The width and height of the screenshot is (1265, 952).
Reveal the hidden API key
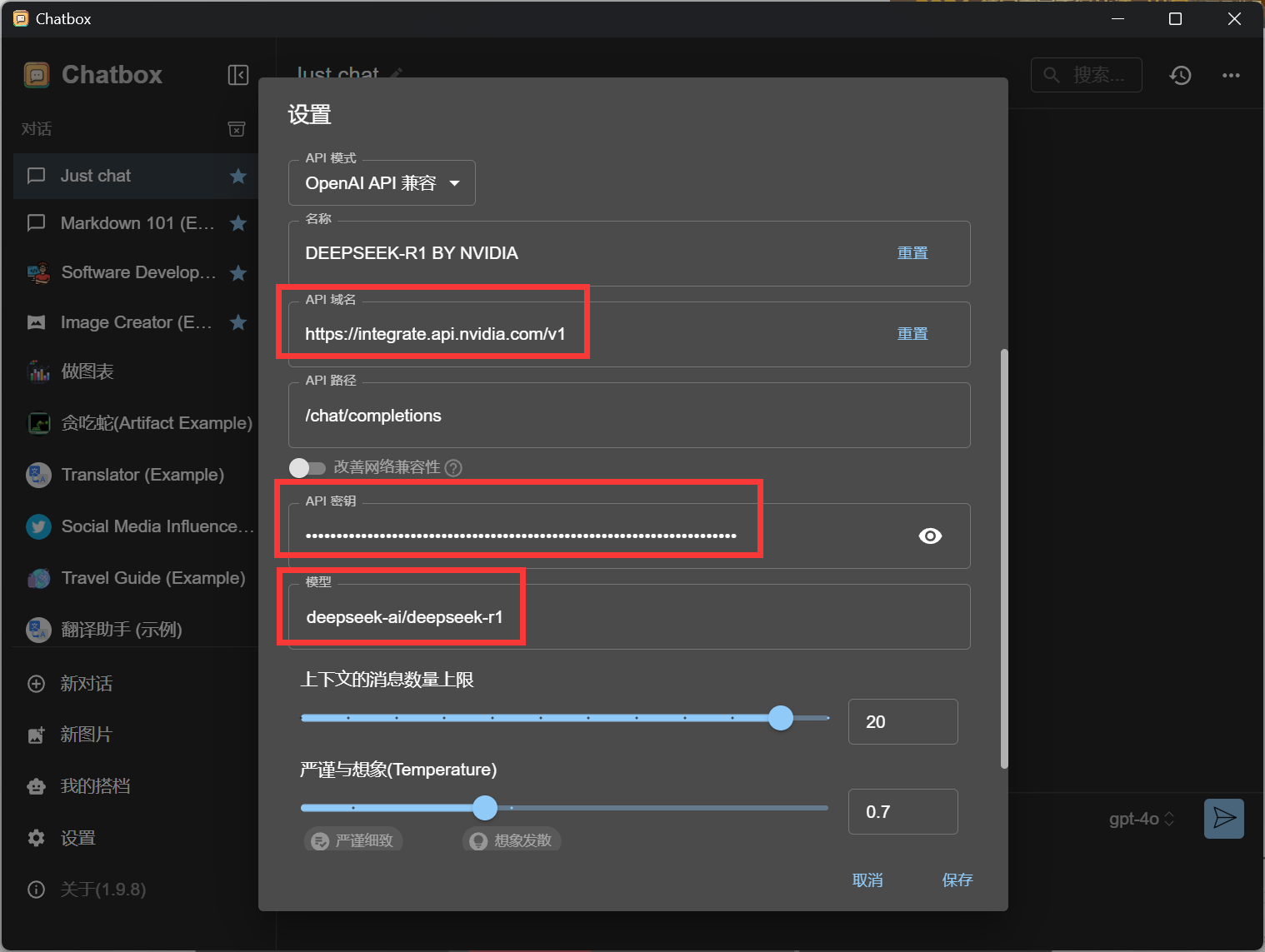[930, 536]
